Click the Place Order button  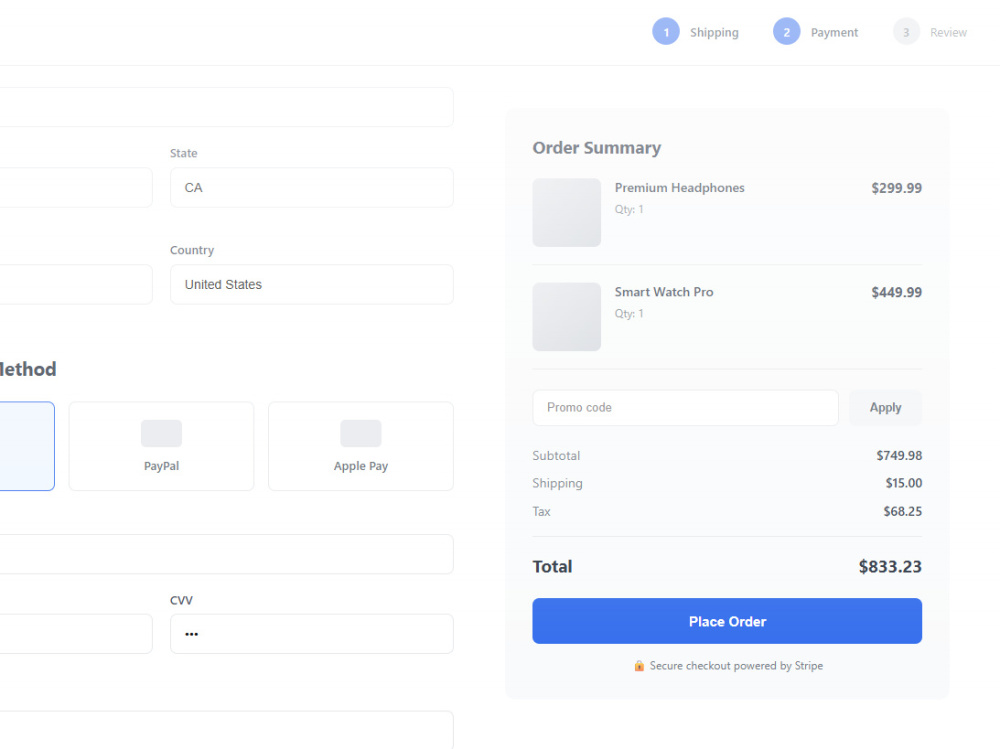727,621
